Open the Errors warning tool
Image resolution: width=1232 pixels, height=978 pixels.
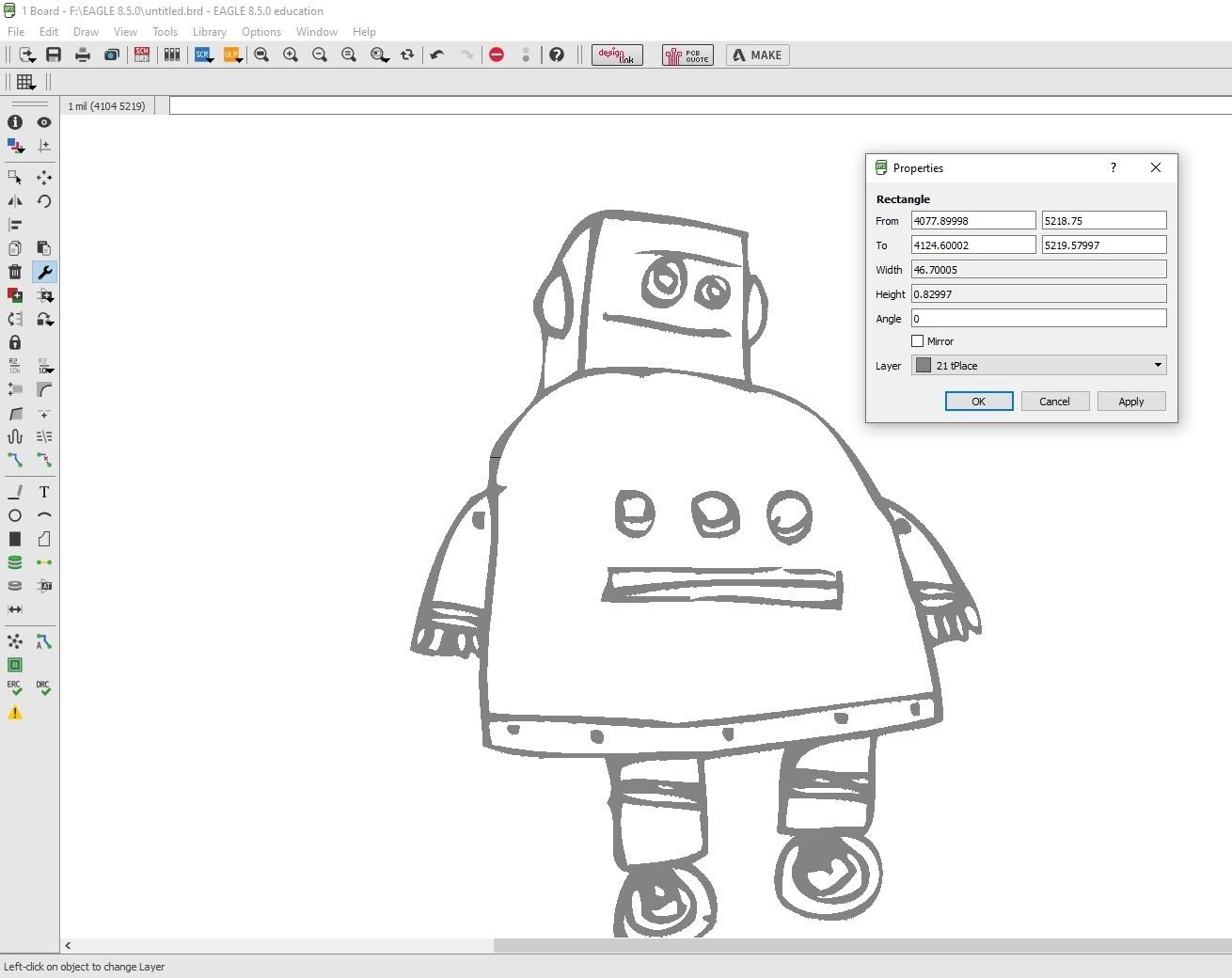coord(15,713)
